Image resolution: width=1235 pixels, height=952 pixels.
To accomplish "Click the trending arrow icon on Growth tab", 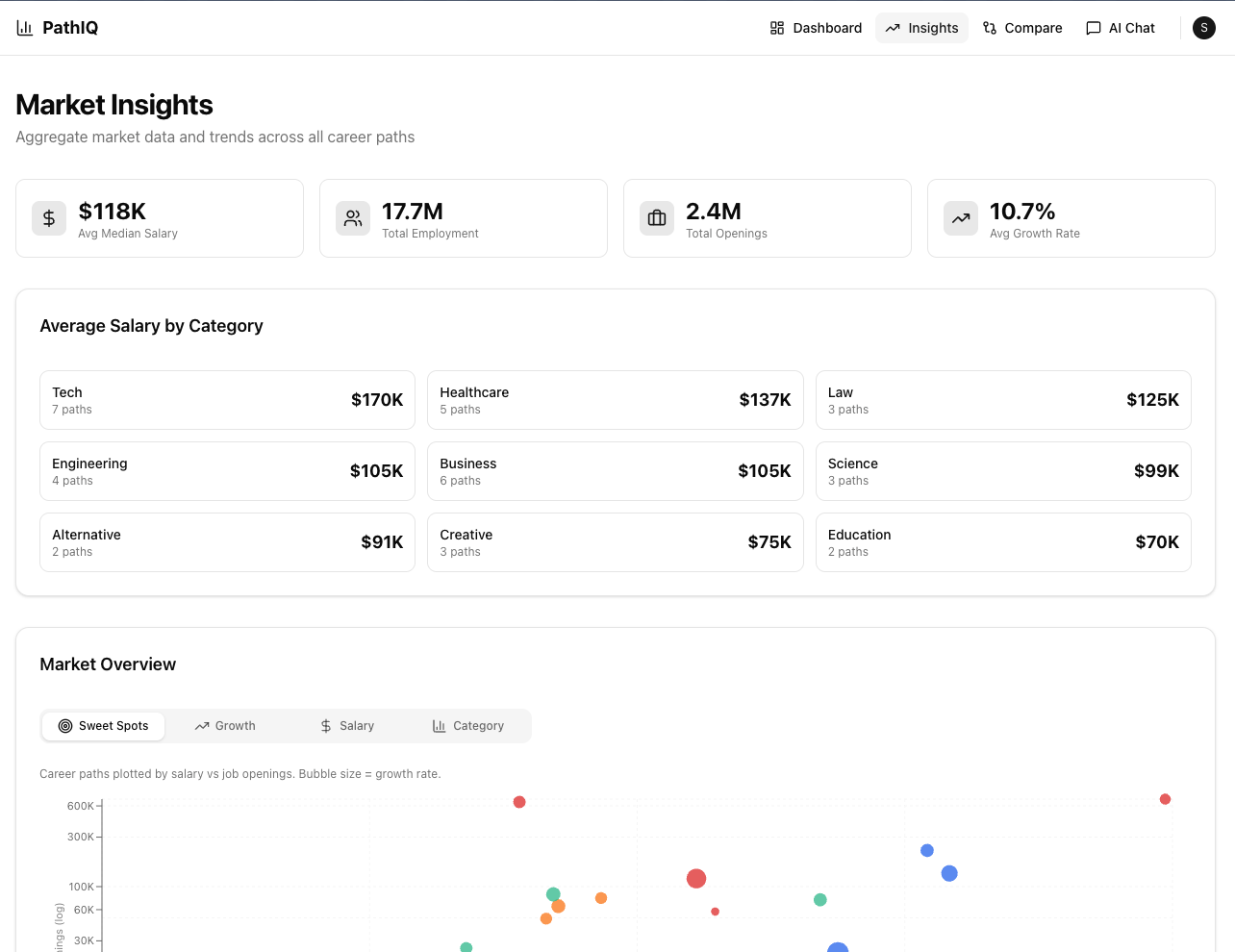I will [202, 726].
